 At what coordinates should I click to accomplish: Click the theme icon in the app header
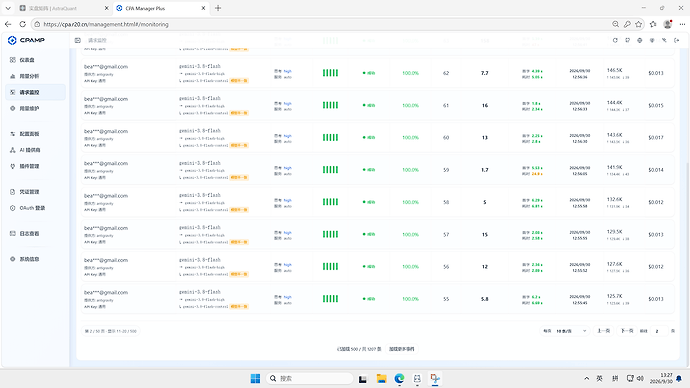(652, 40)
